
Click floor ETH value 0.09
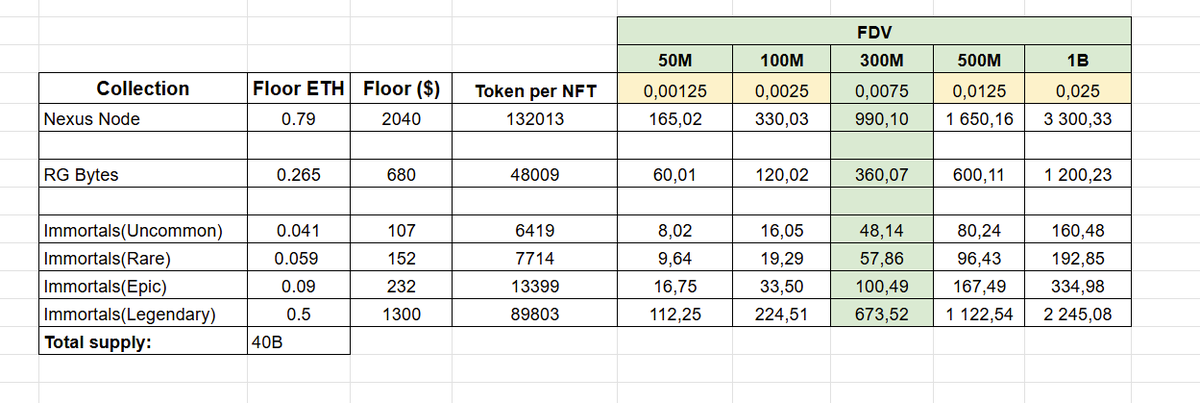(299, 287)
